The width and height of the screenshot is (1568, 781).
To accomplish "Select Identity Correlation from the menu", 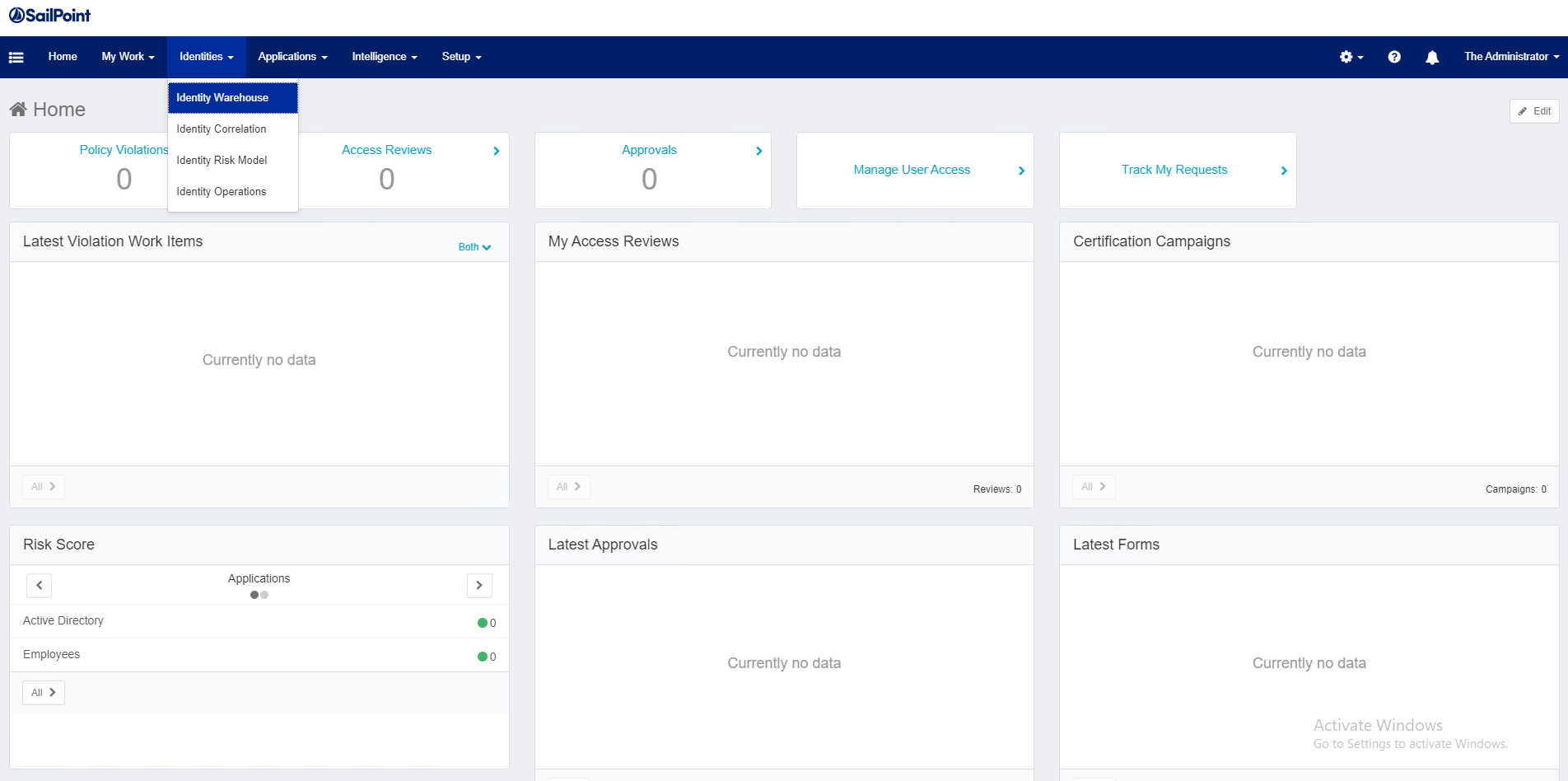I will pos(233,129).
